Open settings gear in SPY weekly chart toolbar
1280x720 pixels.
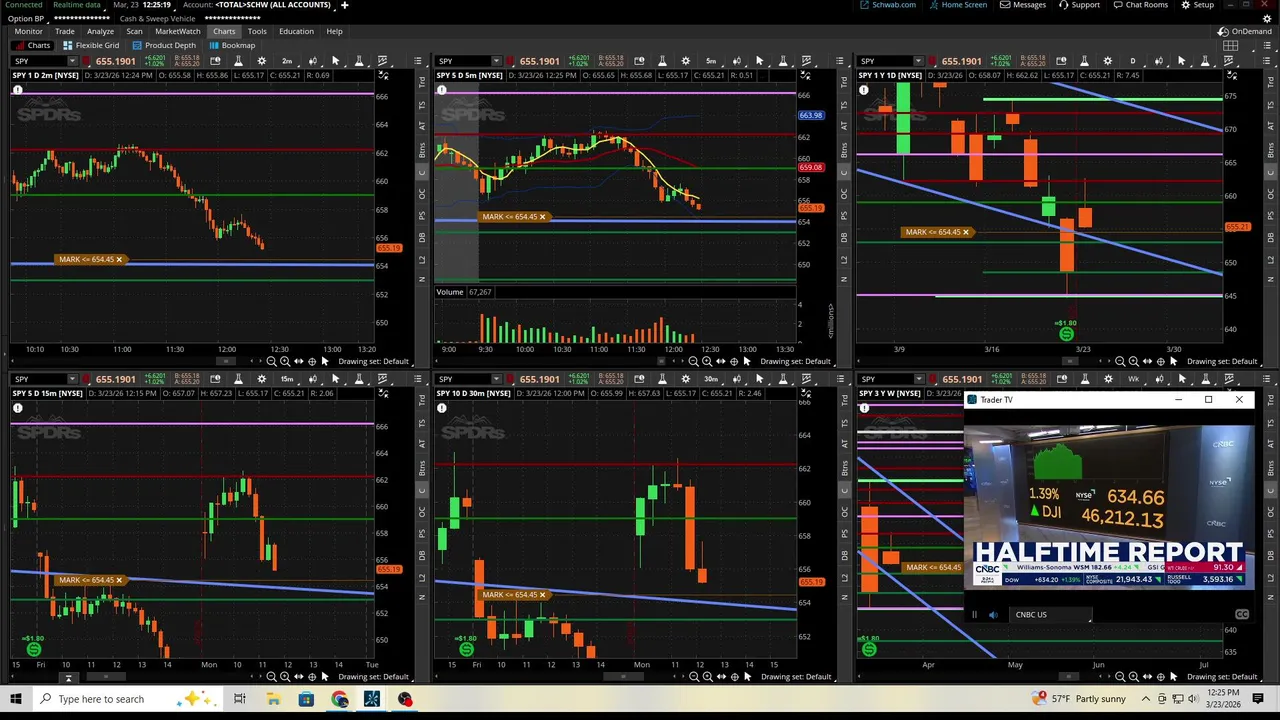(x=1108, y=379)
